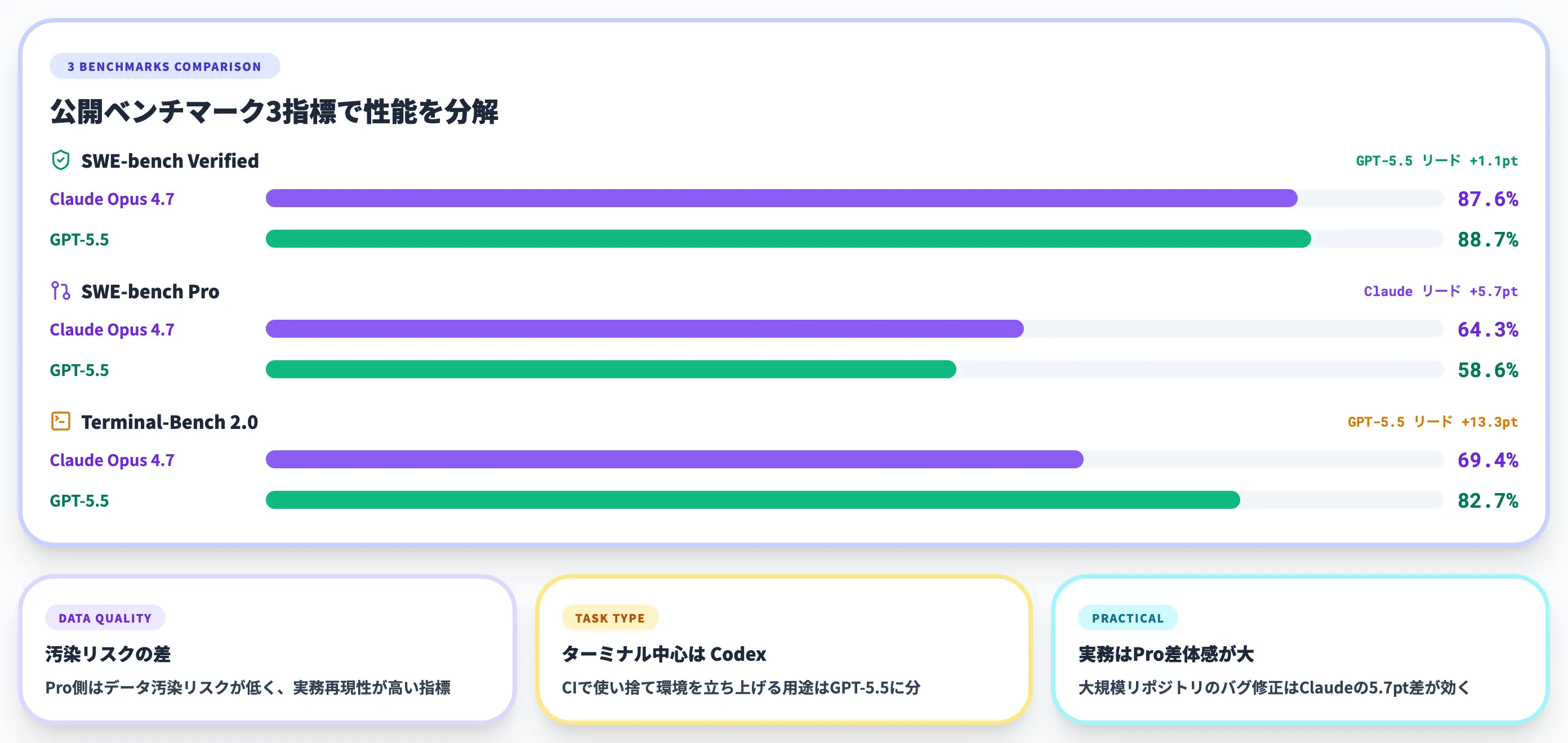Click the 'GPT-5.5' label under Terminal-Bench 2.0
Viewport: 1568px width, 743px height.
(79, 500)
